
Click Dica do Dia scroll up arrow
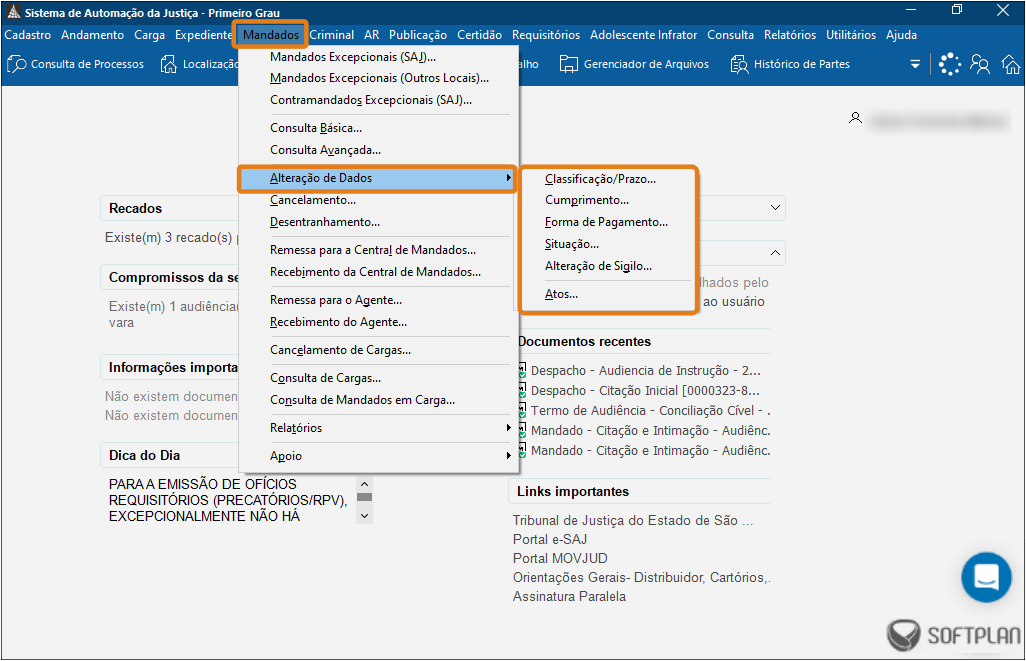(x=364, y=484)
